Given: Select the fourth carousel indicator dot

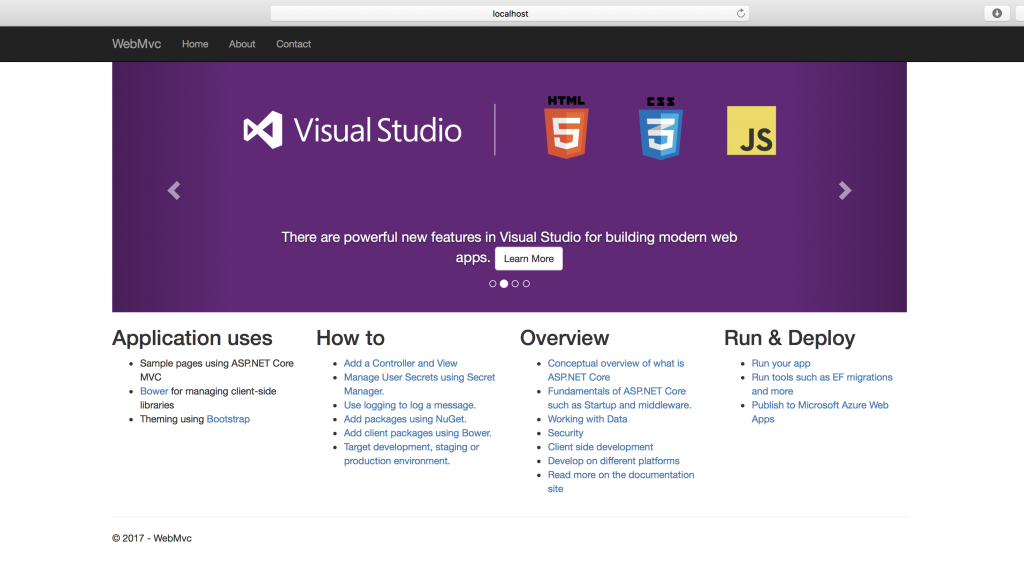Looking at the screenshot, I should point(526,284).
